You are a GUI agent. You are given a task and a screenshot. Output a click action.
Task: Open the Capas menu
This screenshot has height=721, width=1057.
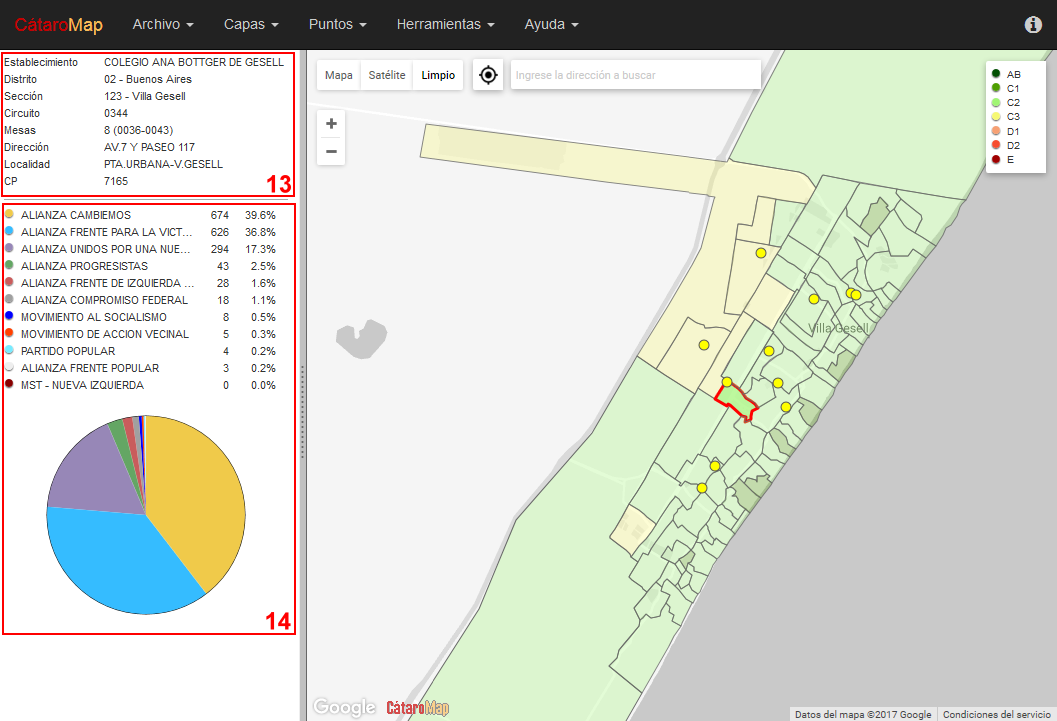[x=251, y=24]
